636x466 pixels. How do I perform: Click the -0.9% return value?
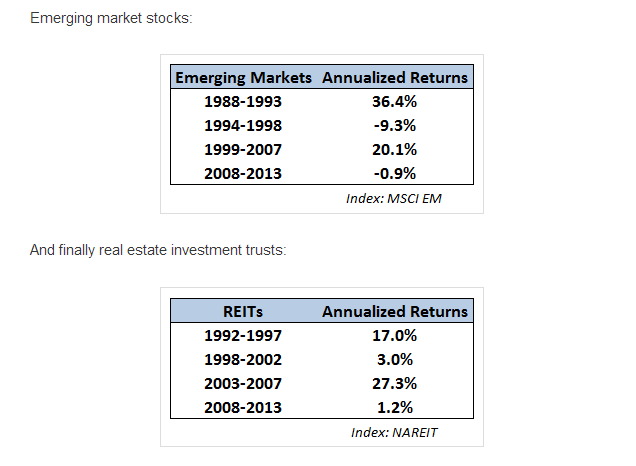394,173
